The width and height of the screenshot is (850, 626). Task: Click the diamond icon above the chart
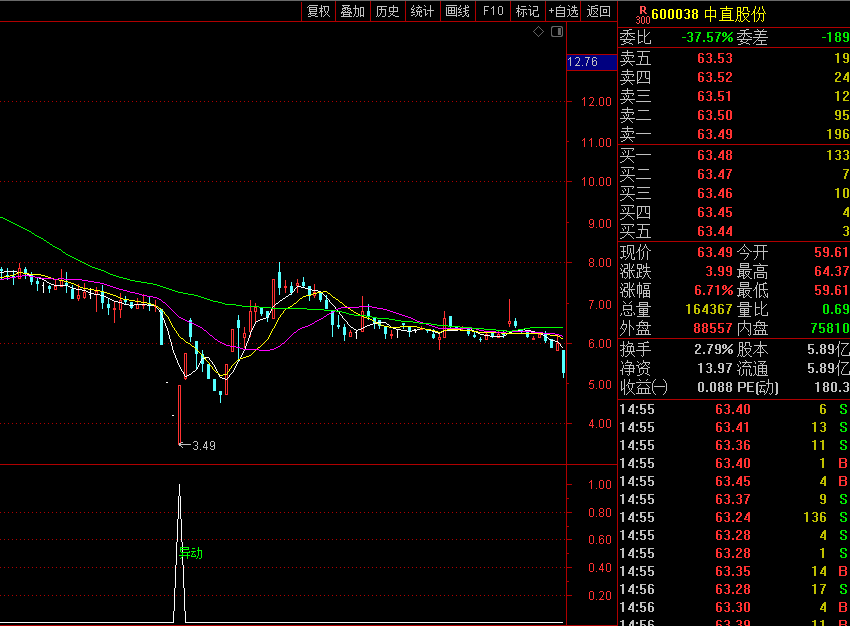[x=538, y=32]
